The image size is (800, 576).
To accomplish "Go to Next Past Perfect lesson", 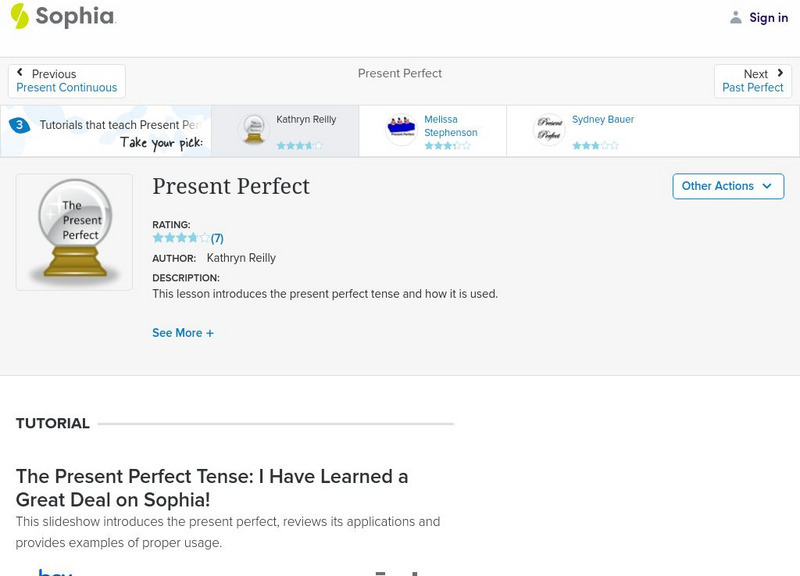I will (752, 86).
